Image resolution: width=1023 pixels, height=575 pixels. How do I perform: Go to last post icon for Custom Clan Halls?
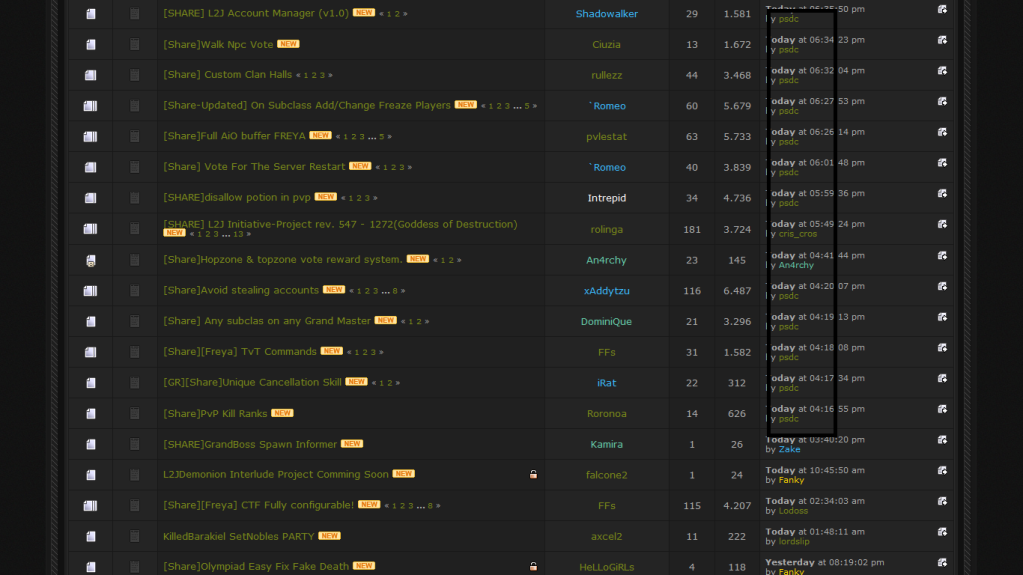tap(942, 70)
